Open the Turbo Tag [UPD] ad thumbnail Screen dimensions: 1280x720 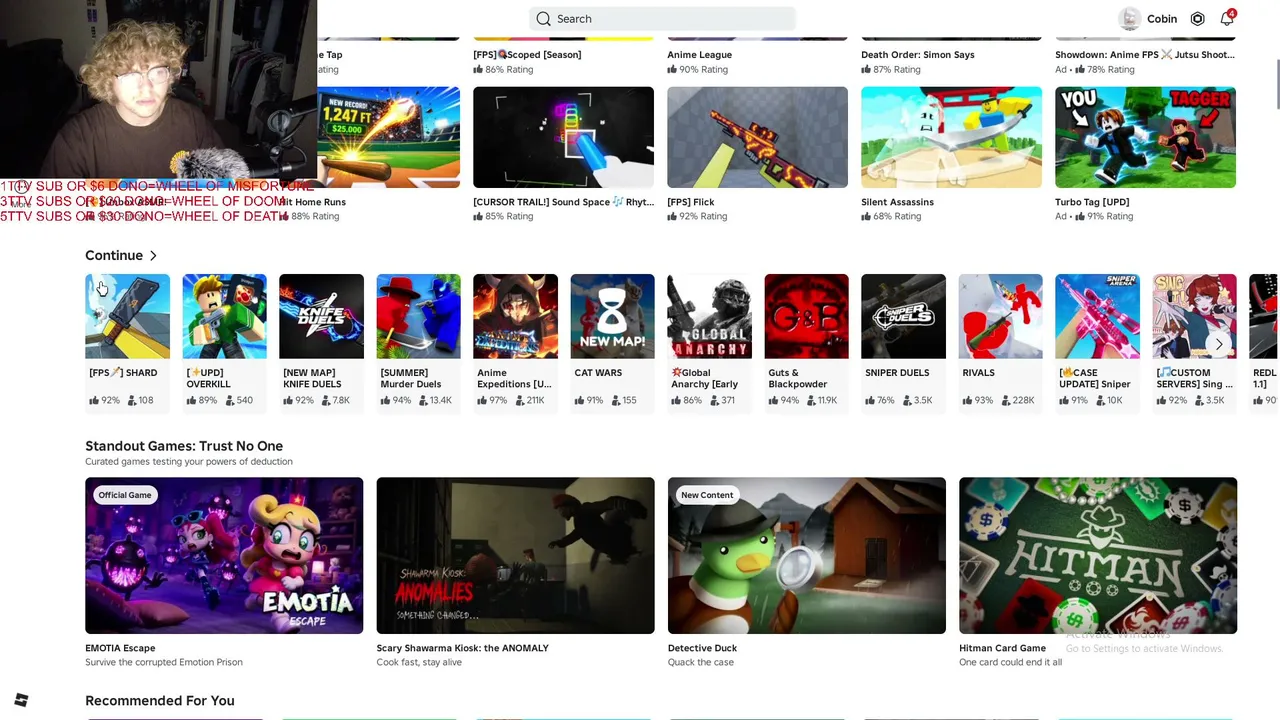1145,137
